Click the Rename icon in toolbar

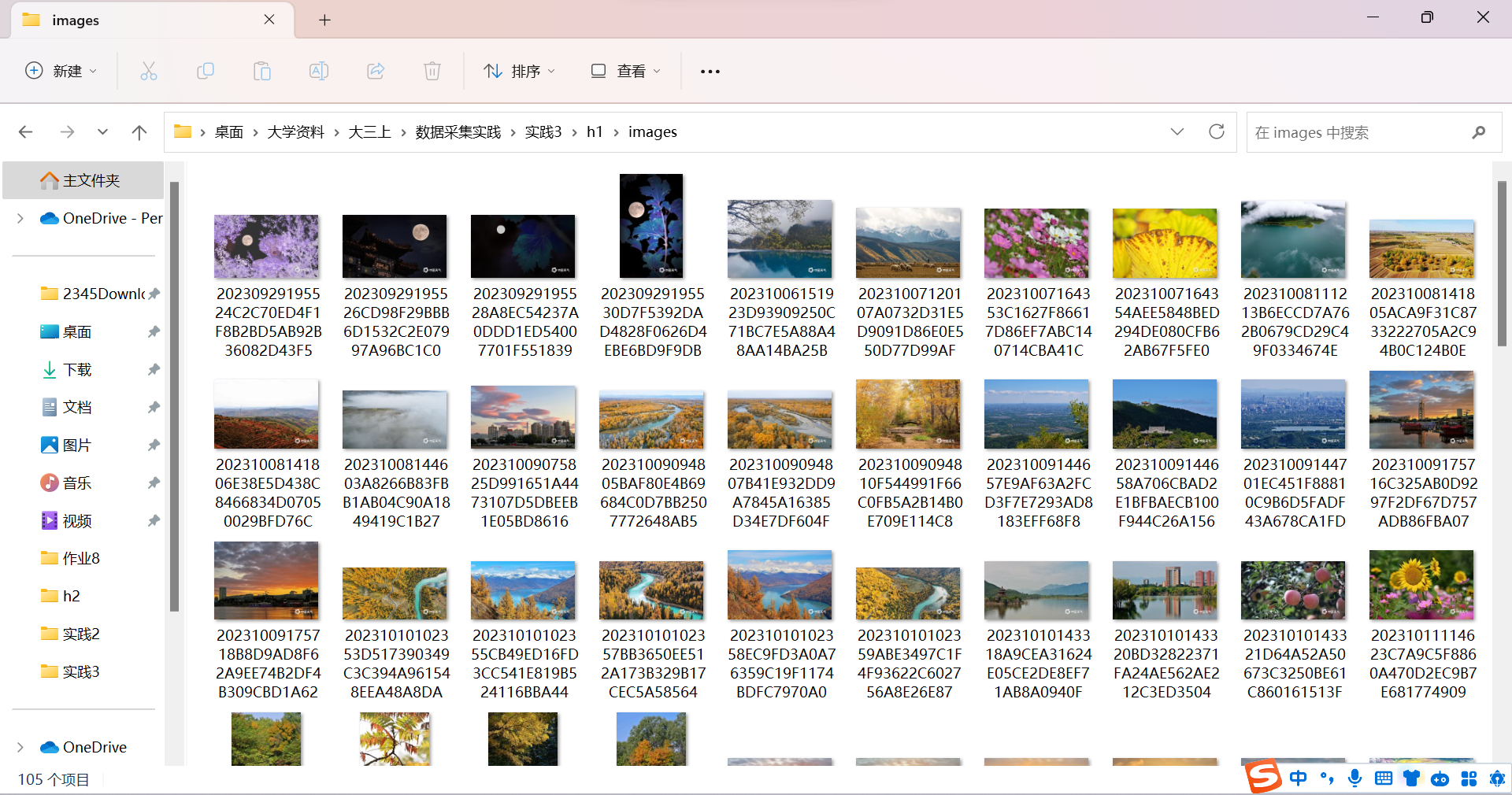pos(319,71)
